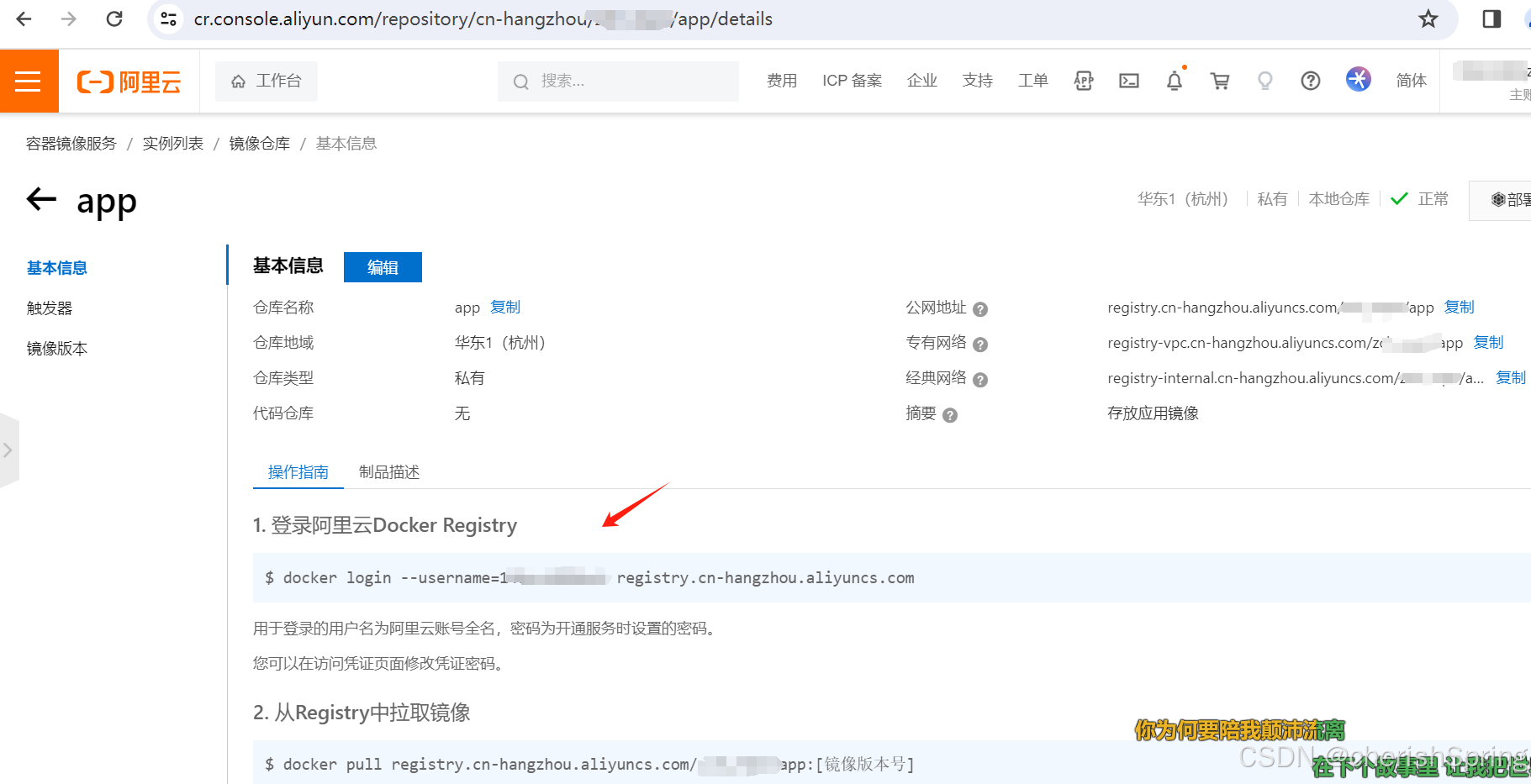Viewport: 1531px width, 784px height.
Task: Open the 支持 menu
Action: point(977,81)
